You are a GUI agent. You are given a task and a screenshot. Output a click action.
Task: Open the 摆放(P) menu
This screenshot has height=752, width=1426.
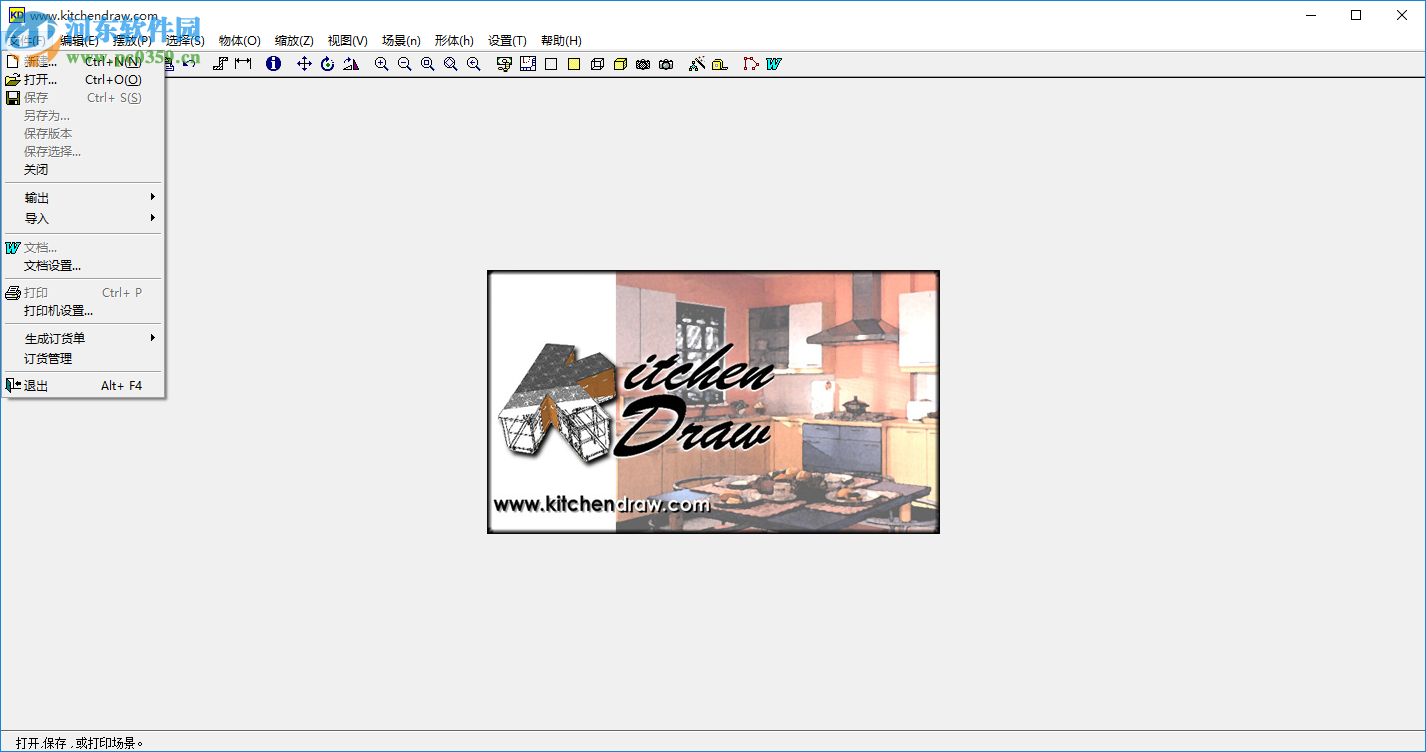point(132,41)
